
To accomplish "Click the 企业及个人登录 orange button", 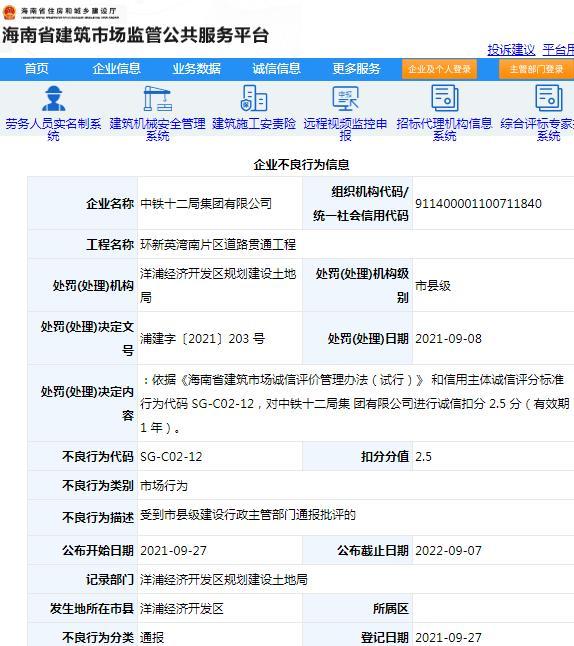I will [x=439, y=69].
